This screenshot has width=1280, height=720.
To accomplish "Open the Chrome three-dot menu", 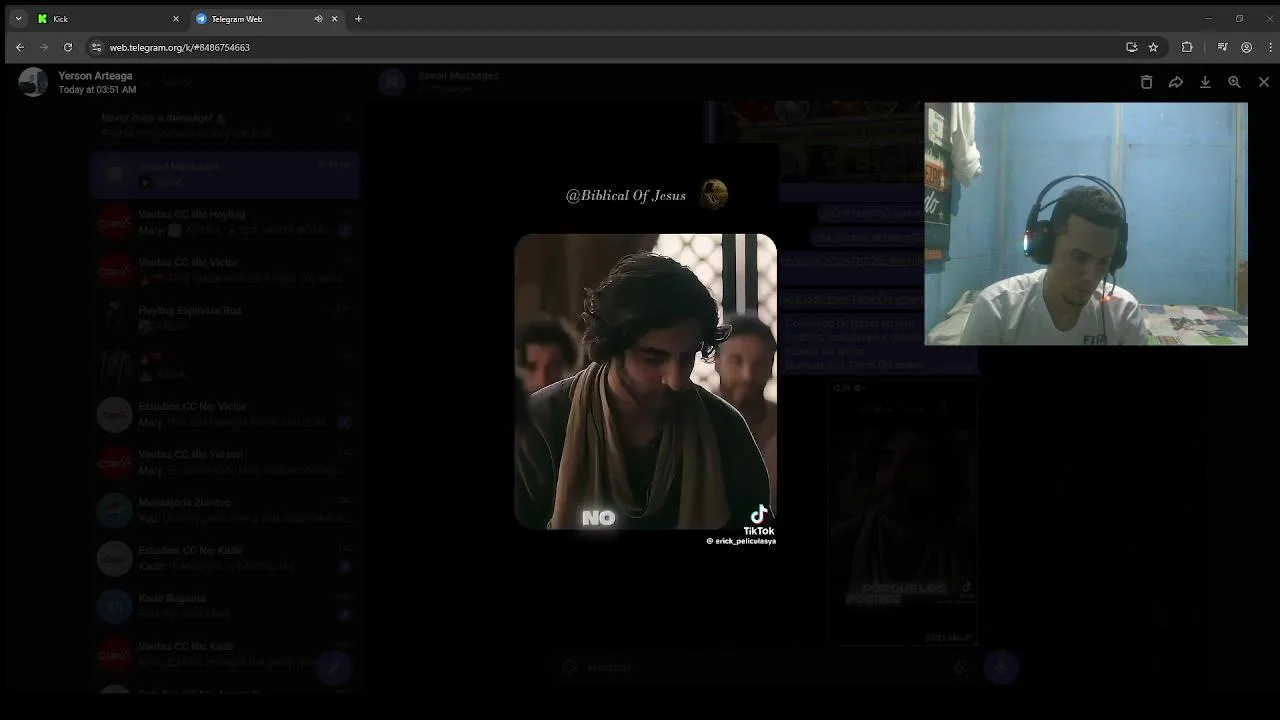I will [x=1270, y=47].
